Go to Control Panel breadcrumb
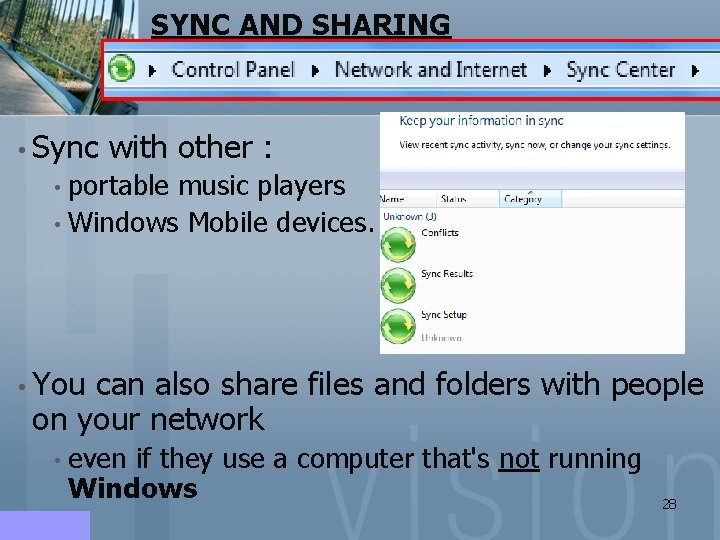 coord(233,69)
